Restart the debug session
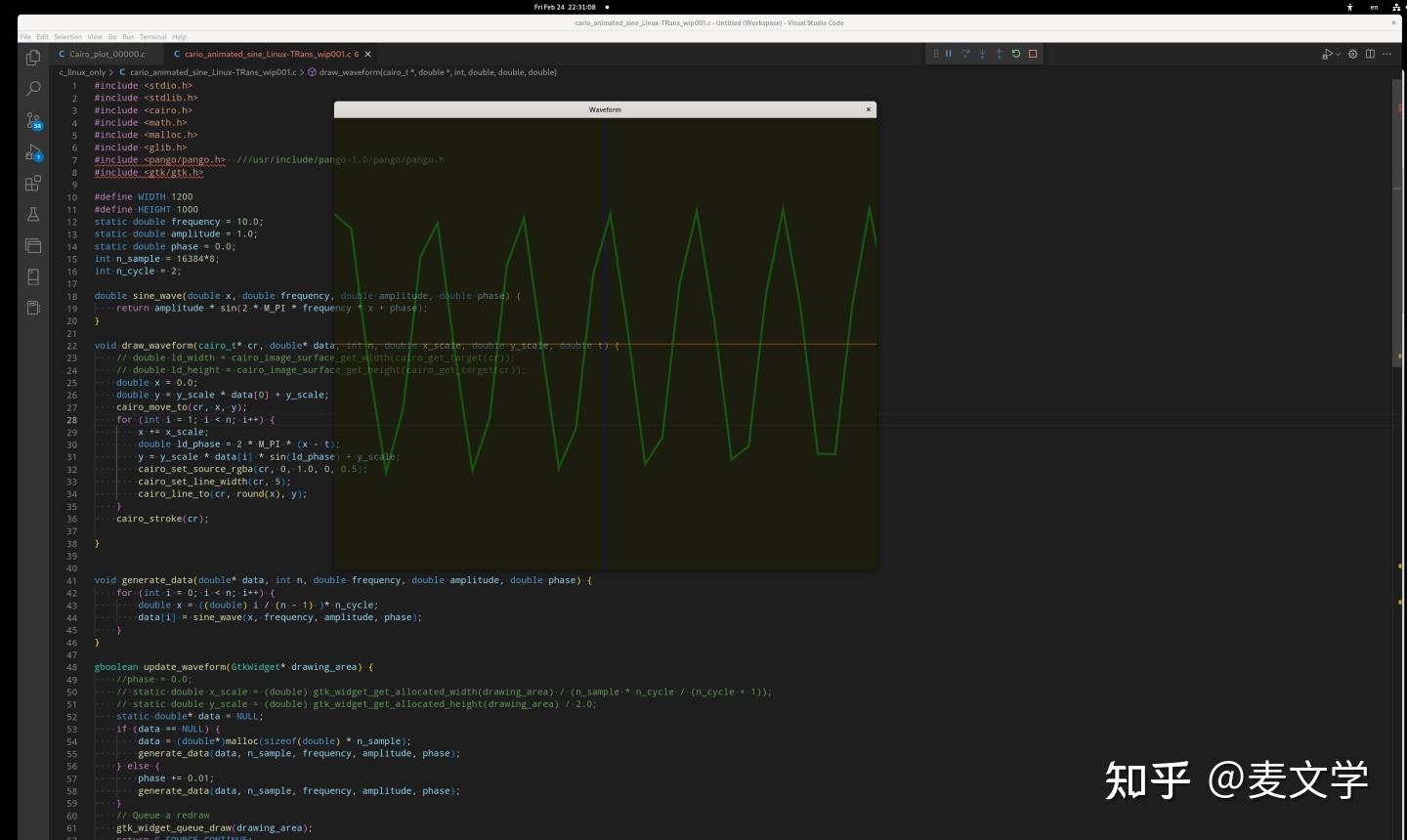Screen dimensions: 1407x840 (x=1016, y=54)
